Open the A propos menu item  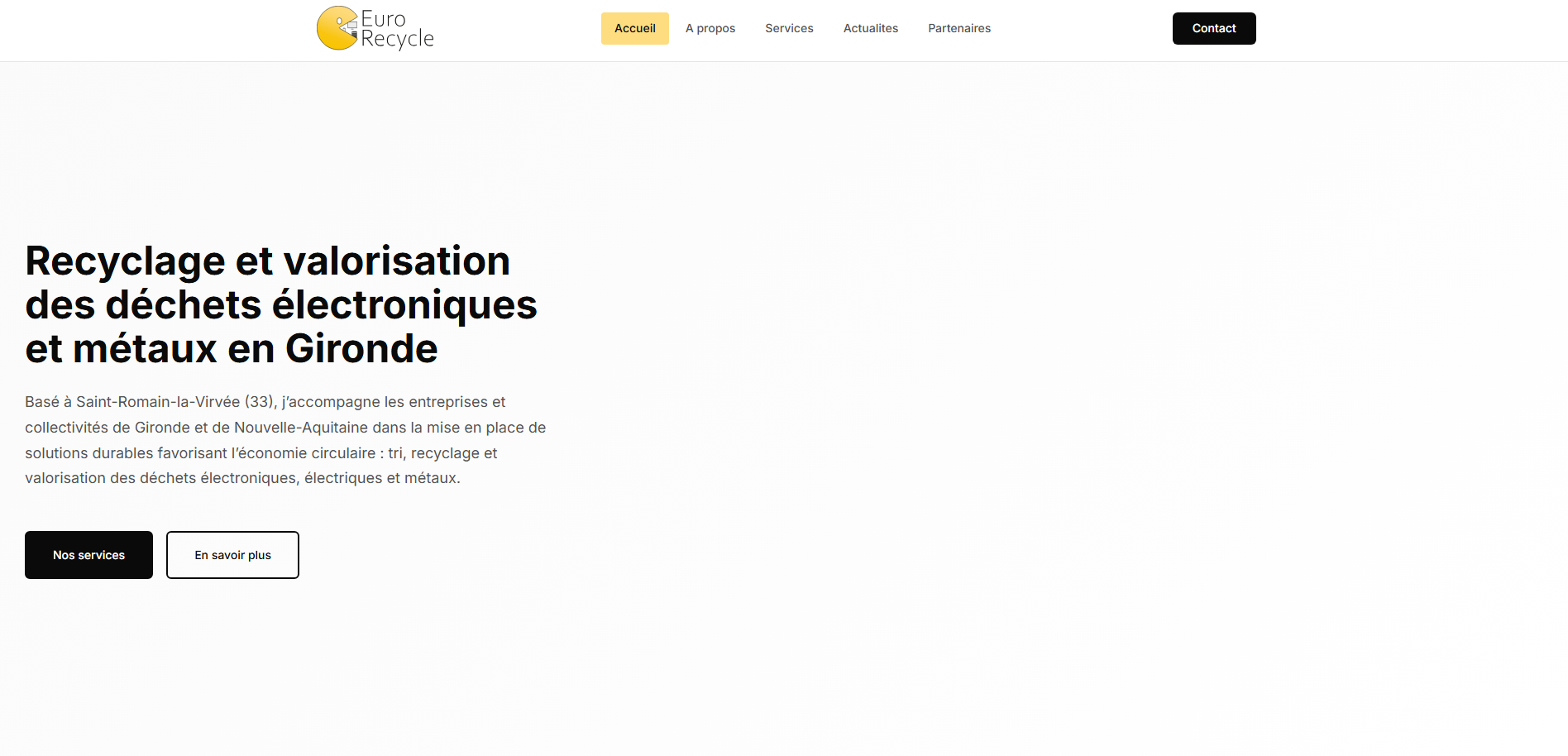pyautogui.click(x=710, y=28)
